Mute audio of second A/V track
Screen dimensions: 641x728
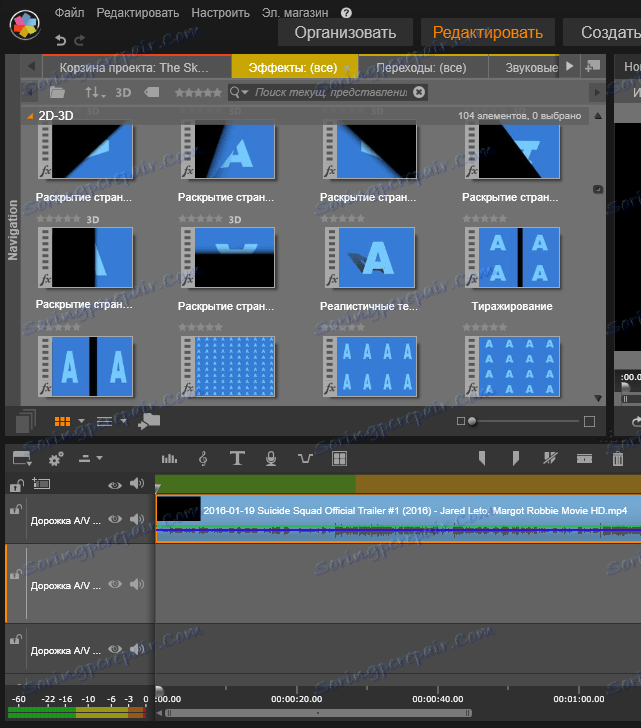click(x=135, y=583)
